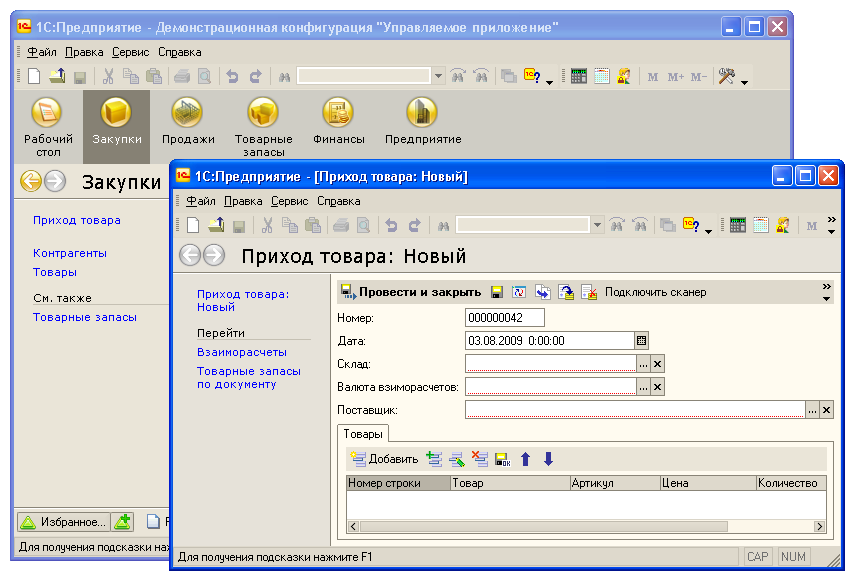Move the row down with blue down arrow
Screen dimensions: 855x581
(x=549, y=459)
